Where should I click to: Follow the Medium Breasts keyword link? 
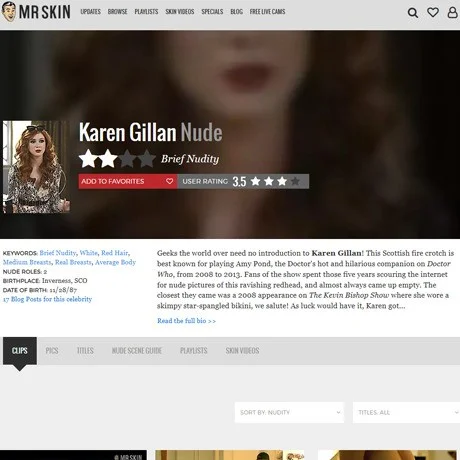[x=27, y=262]
